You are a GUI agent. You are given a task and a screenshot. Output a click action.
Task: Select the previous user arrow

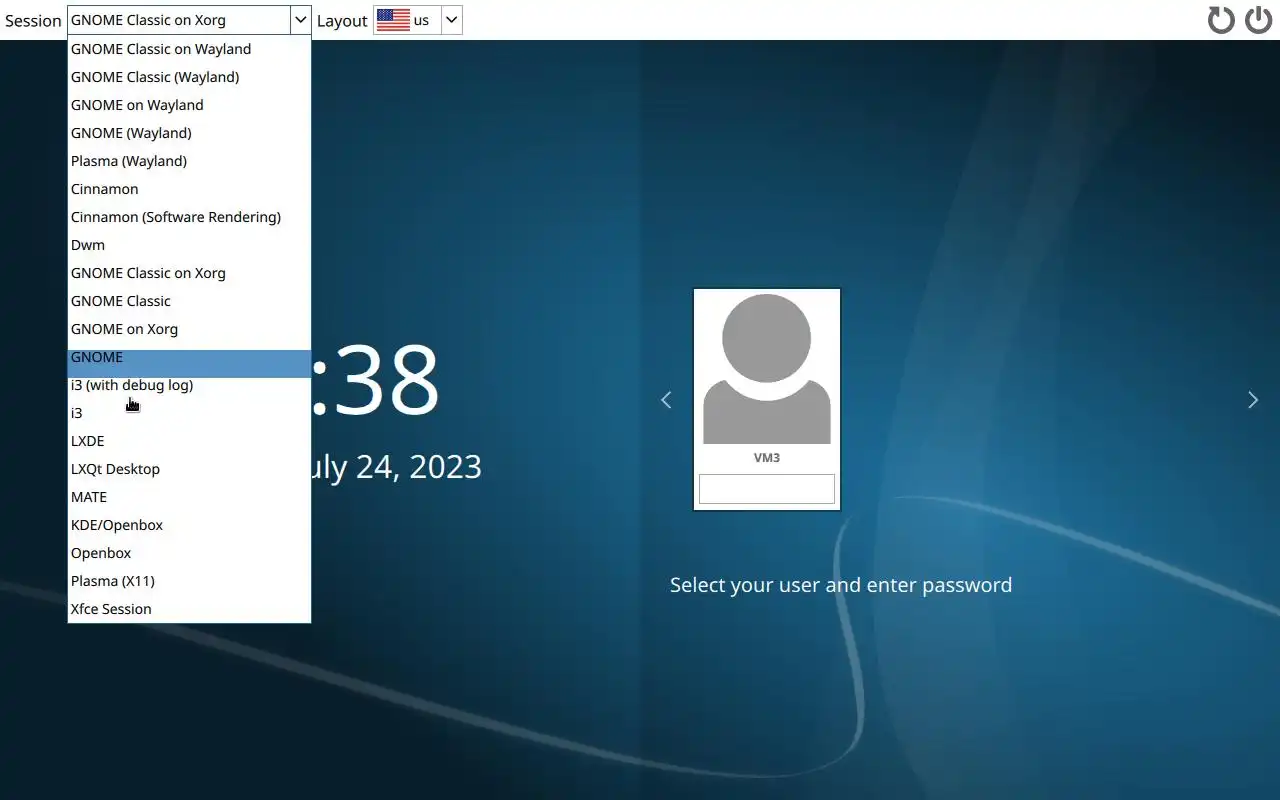click(x=666, y=400)
